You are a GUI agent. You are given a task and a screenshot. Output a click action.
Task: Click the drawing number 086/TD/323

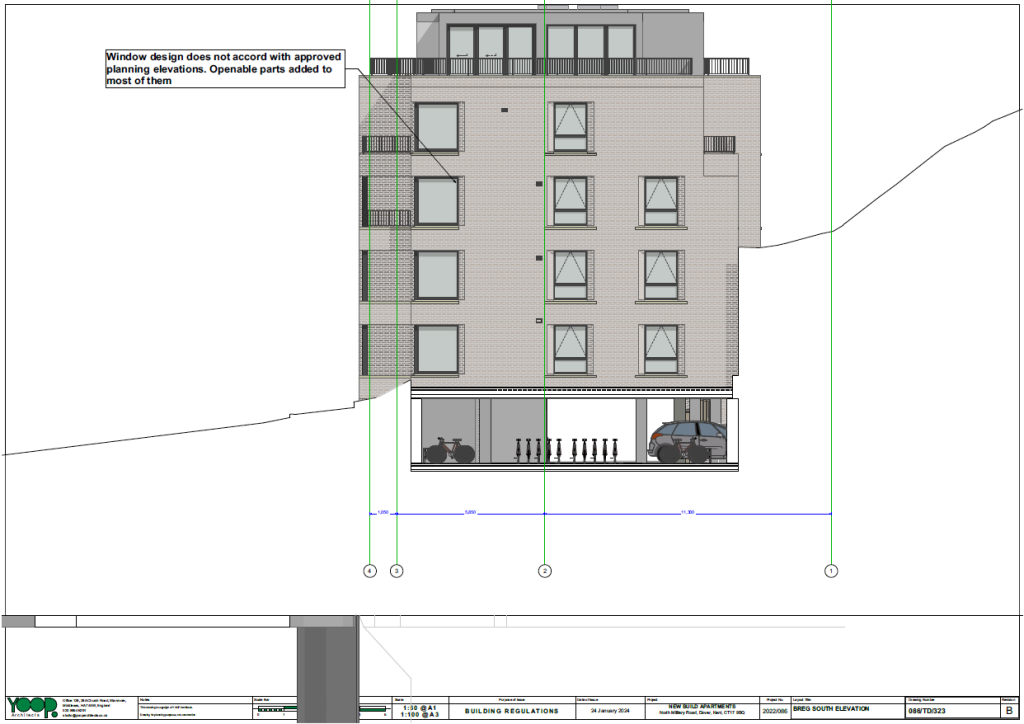click(930, 711)
